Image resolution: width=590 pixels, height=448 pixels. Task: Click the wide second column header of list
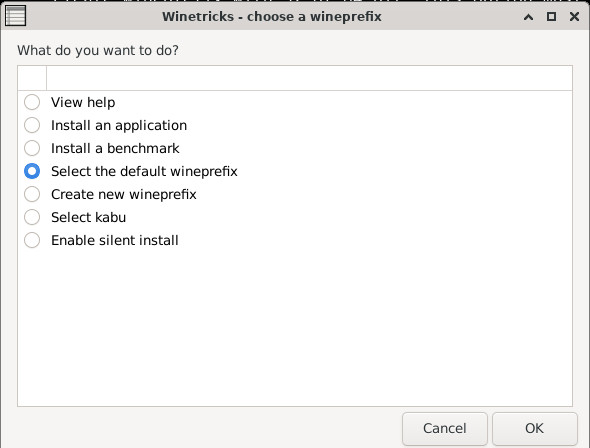pos(309,78)
